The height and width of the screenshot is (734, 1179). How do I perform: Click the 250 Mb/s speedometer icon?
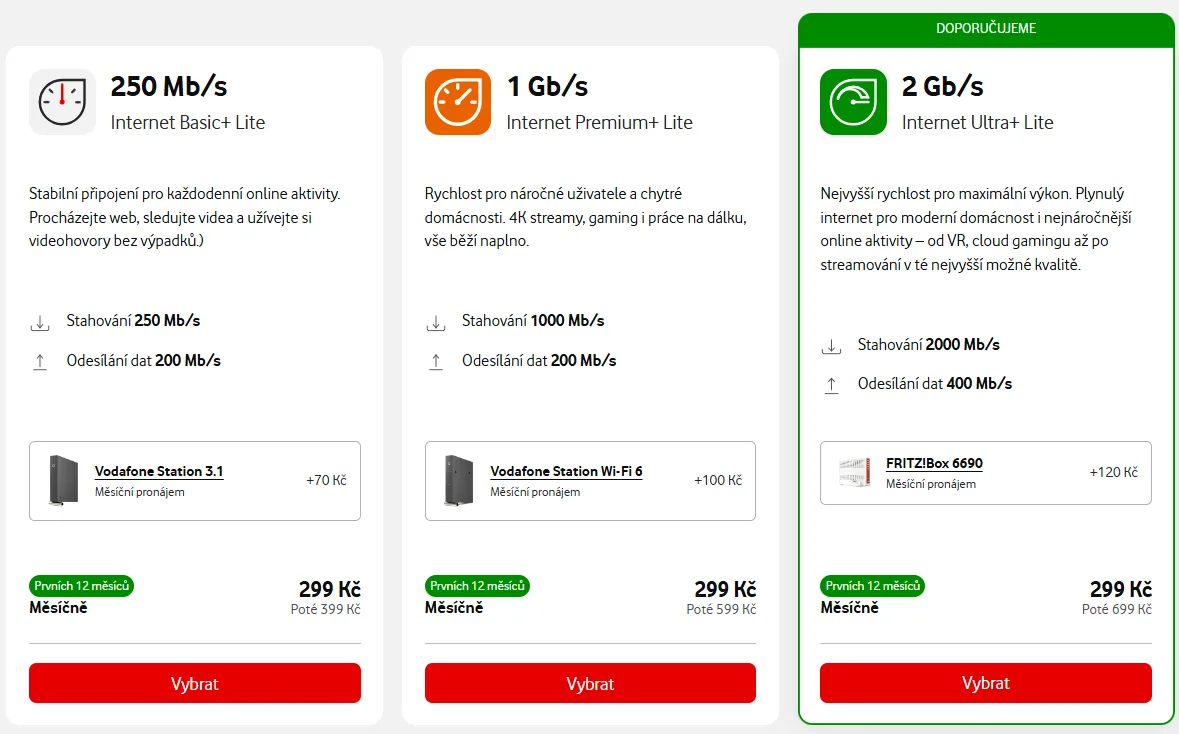[62, 102]
